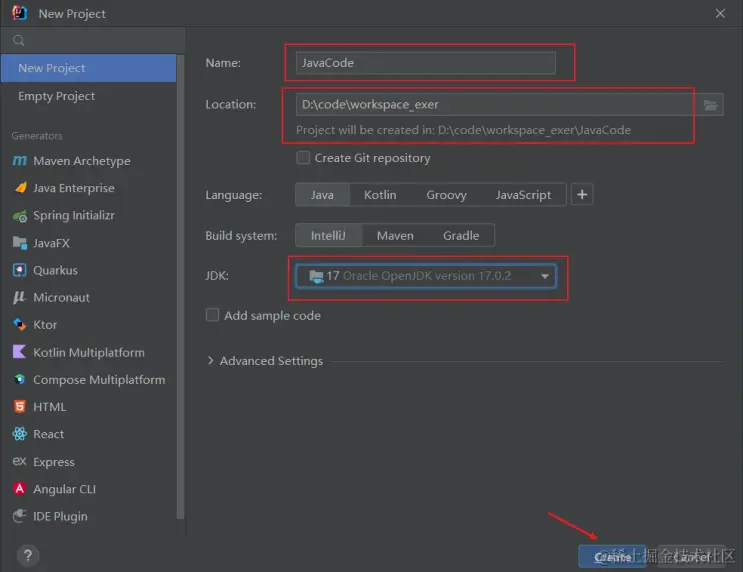Click the Micronaut label

(x=61, y=298)
